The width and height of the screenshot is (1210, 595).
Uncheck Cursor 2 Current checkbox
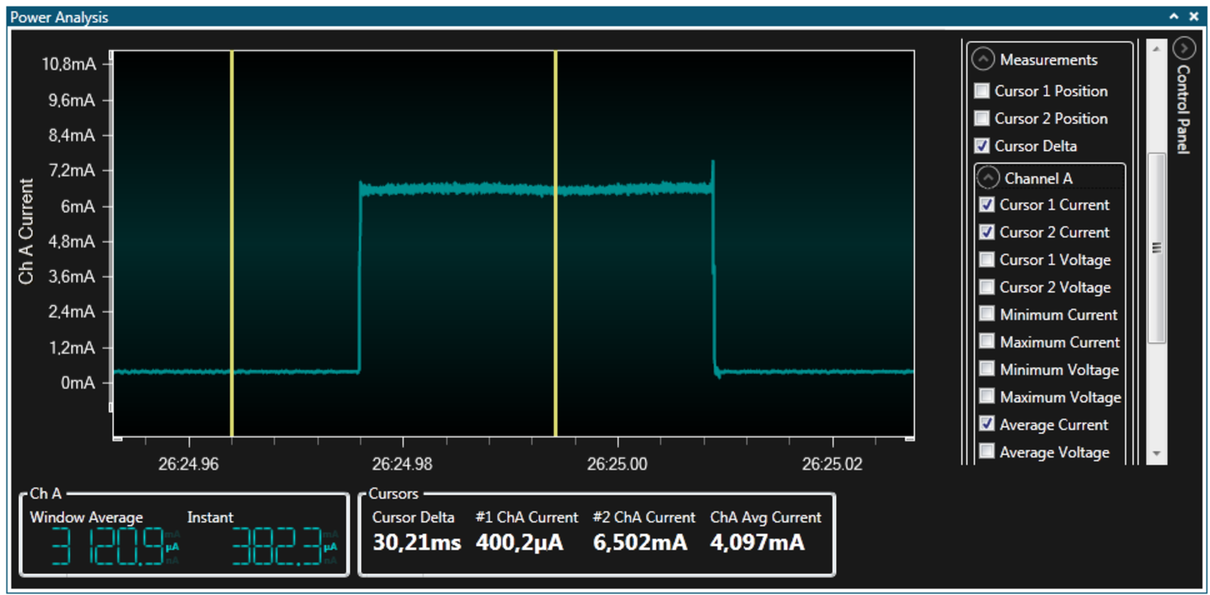988,232
